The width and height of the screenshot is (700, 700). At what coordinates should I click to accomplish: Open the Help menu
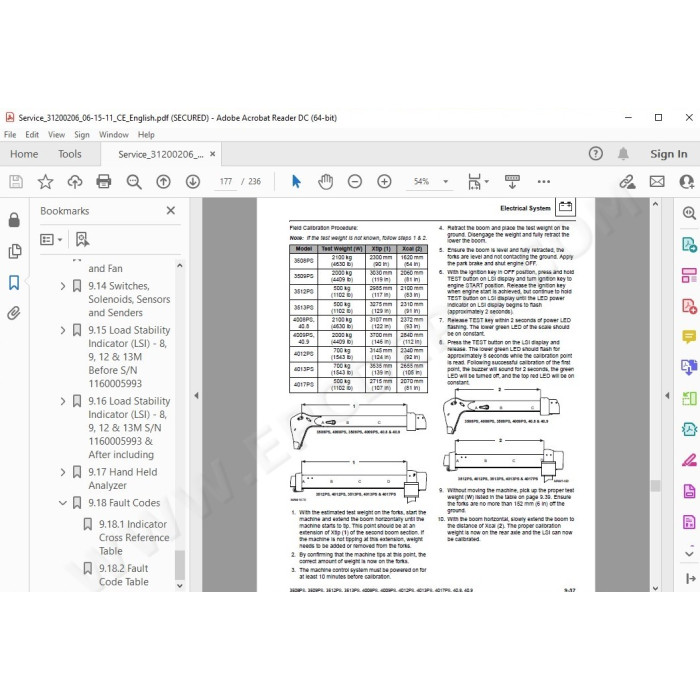[146, 134]
